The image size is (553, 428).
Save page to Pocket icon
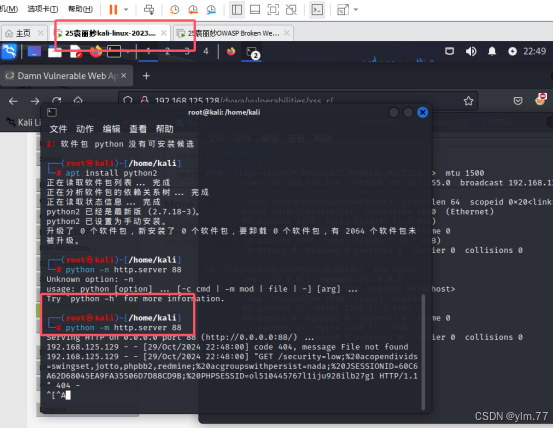518,101
